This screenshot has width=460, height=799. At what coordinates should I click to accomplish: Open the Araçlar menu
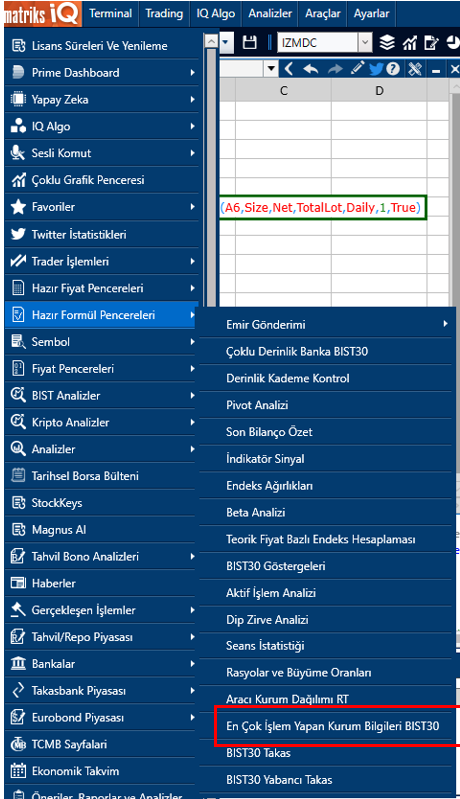coord(323,13)
